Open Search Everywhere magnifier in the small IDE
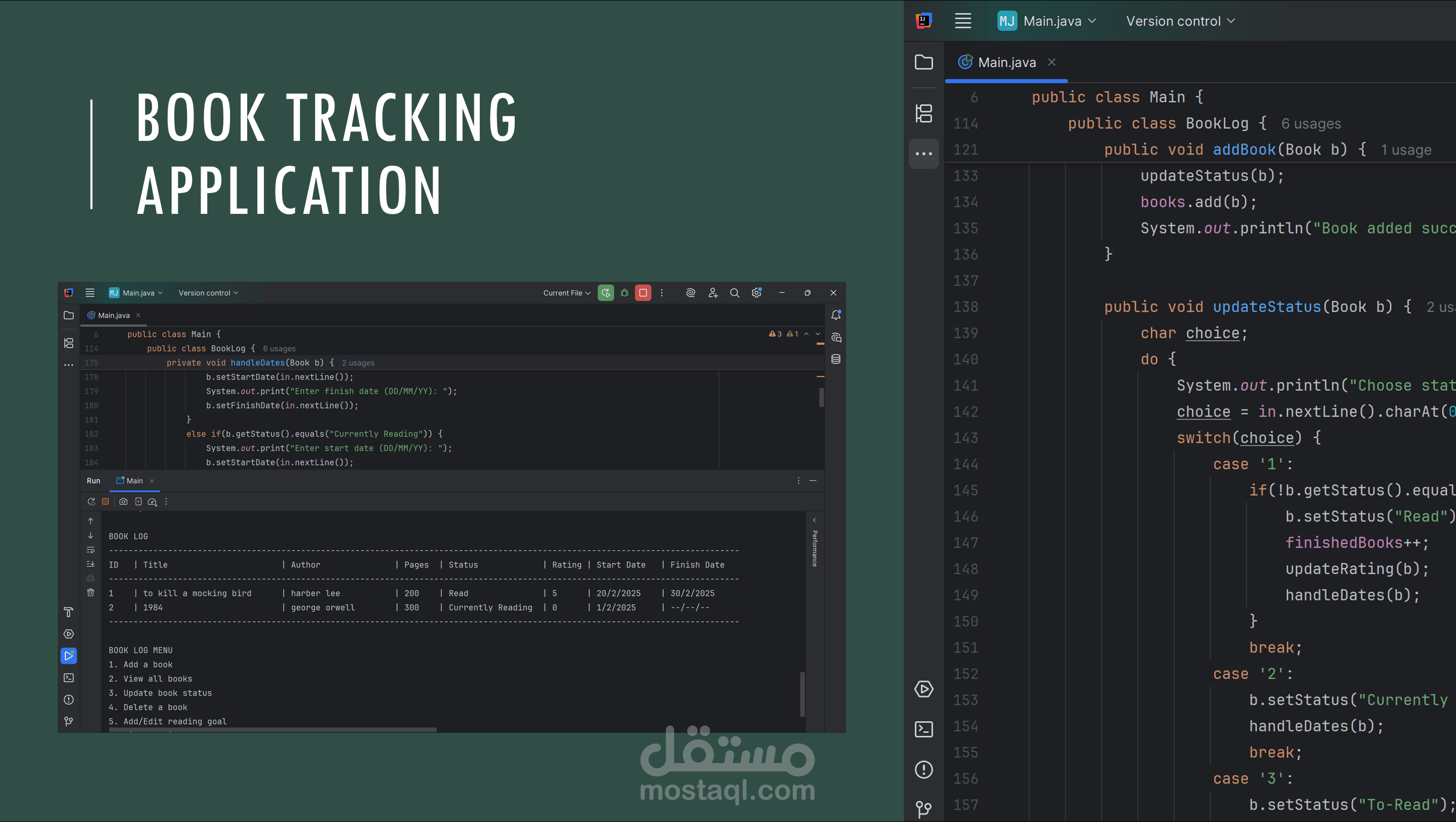 click(735, 293)
